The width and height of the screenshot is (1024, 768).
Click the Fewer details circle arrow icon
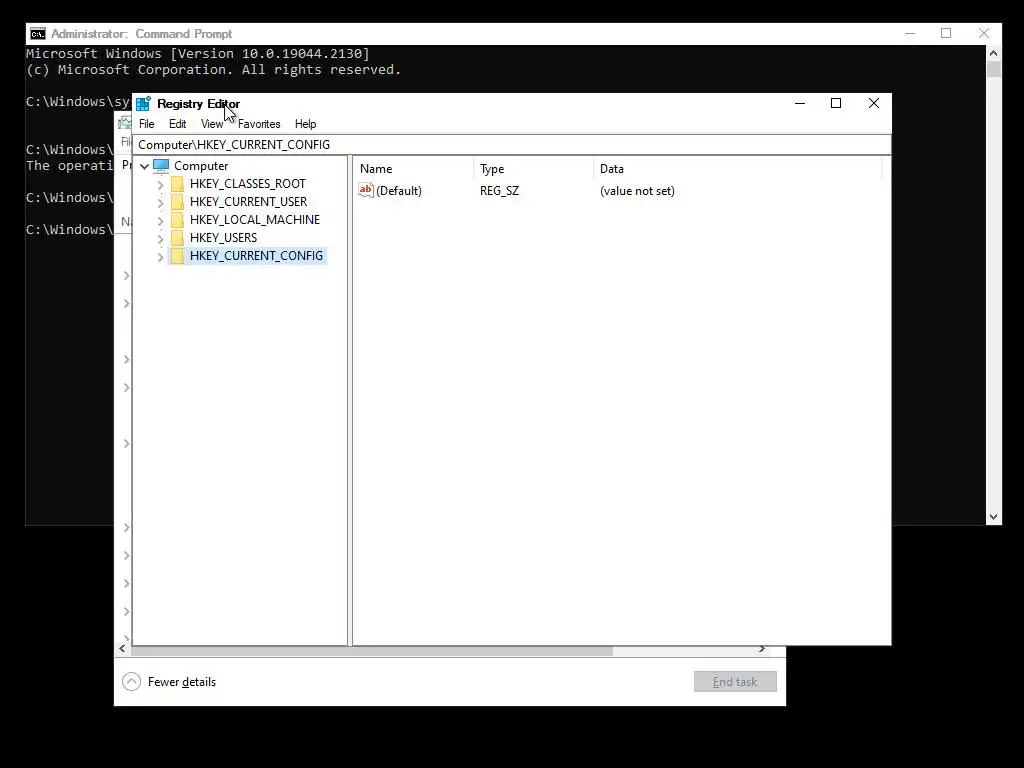131,682
